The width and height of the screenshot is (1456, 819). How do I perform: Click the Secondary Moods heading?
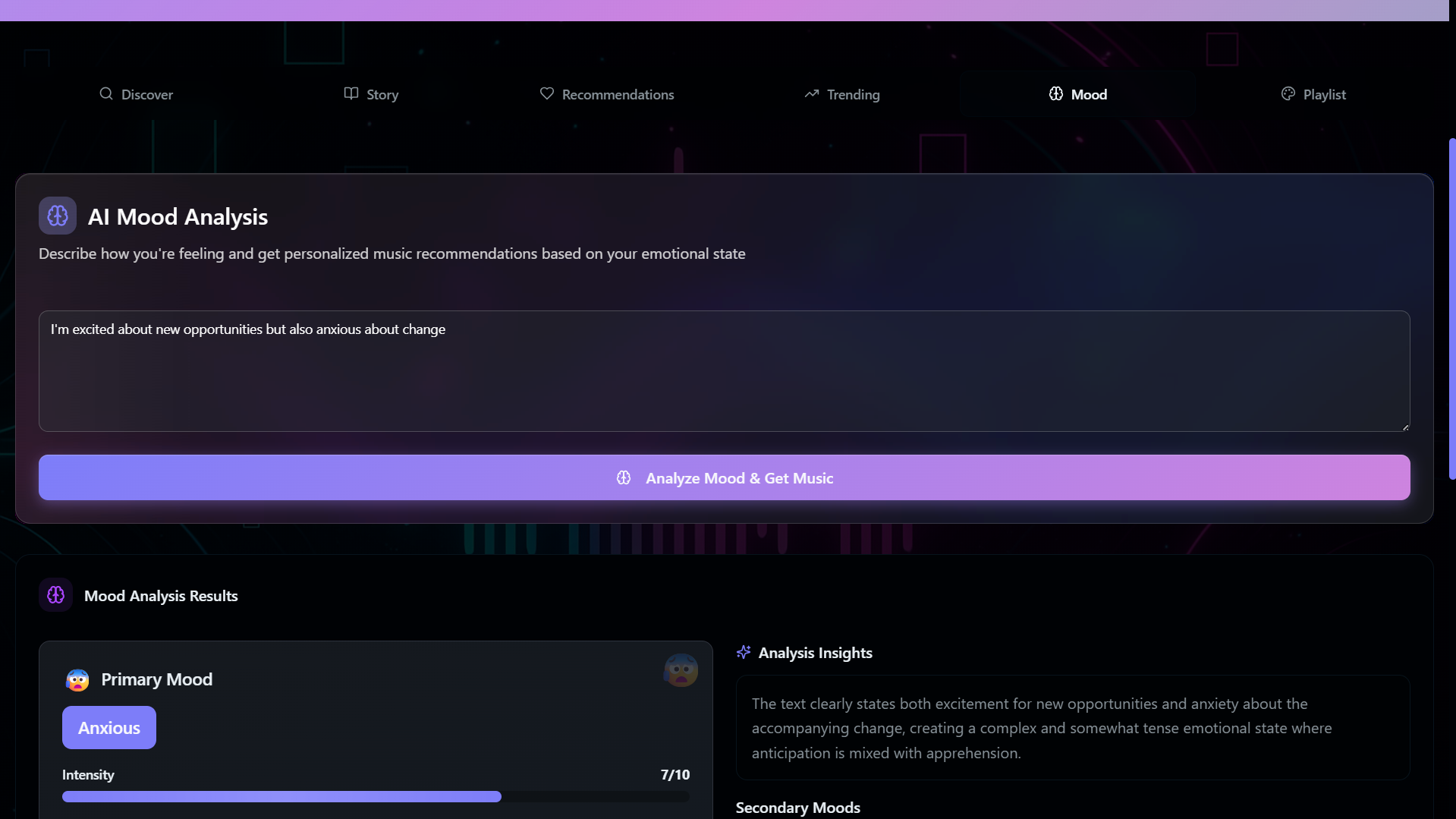[798, 808]
